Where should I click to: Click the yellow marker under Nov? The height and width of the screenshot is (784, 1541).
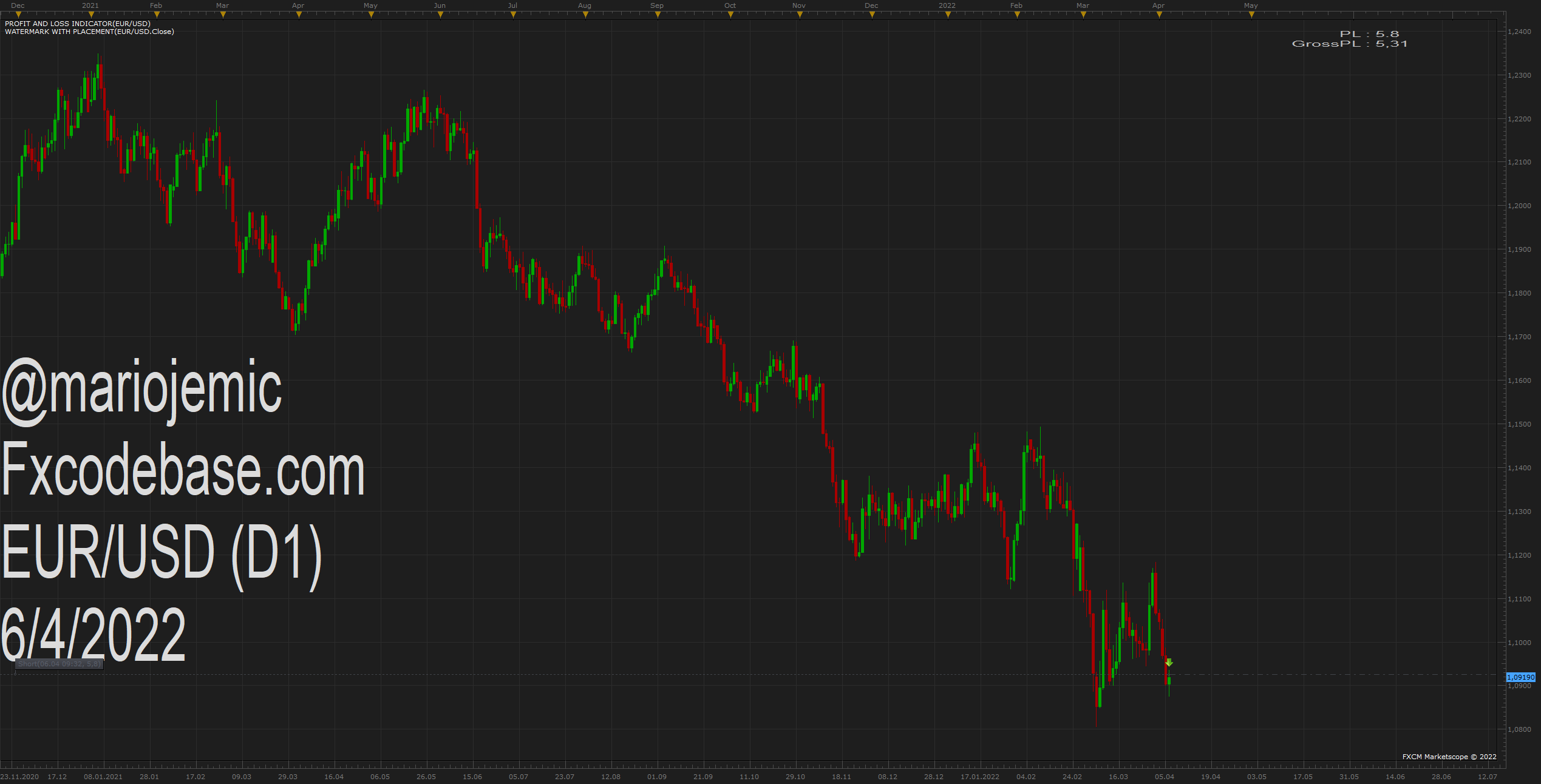(x=800, y=15)
